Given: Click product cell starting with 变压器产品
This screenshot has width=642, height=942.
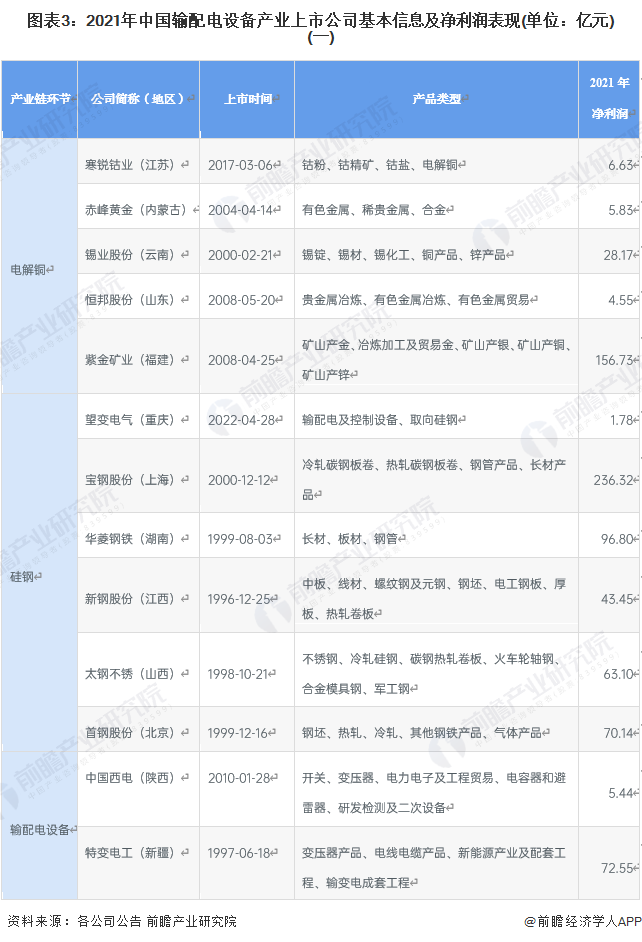Looking at the screenshot, I should click(437, 863).
